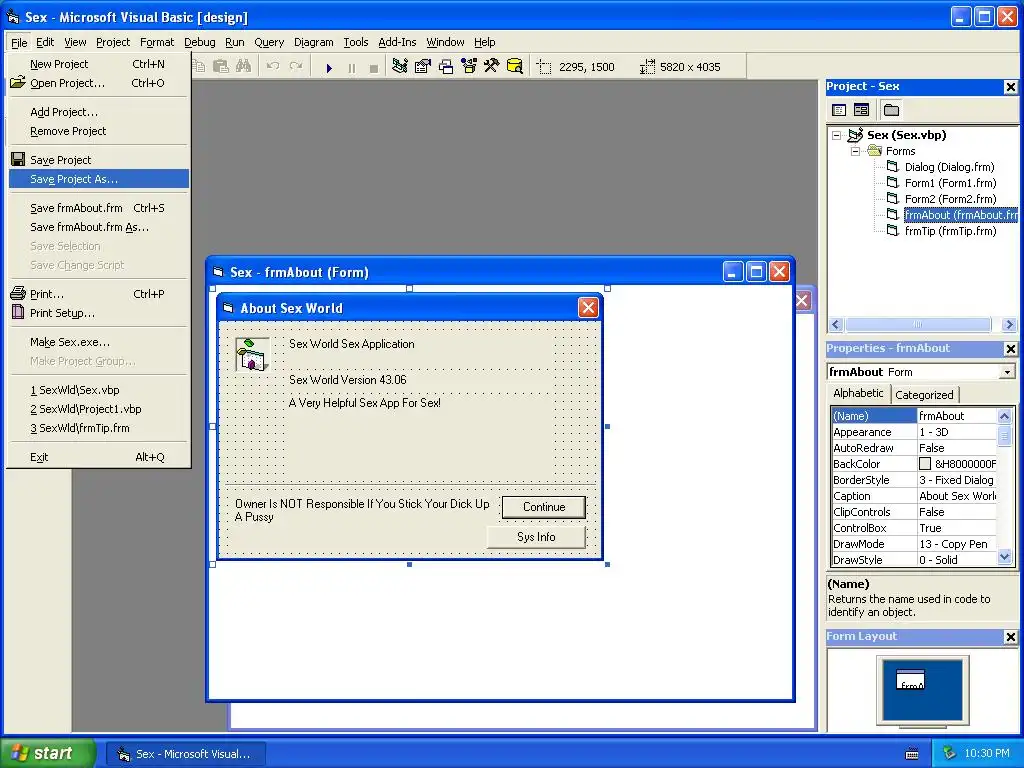
Task: Choose Save frmAbout.frm in the File menu
Action: (x=99, y=208)
